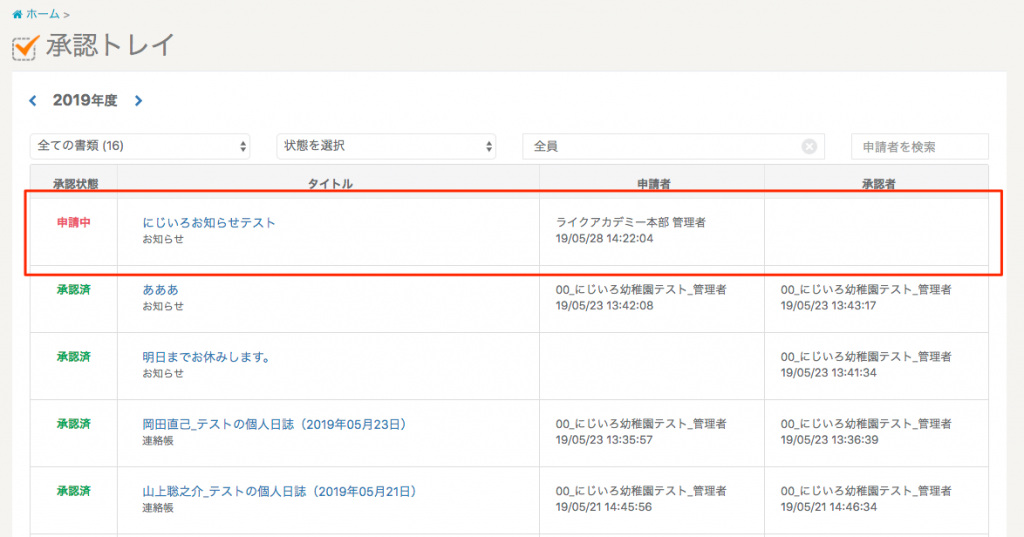This screenshot has width=1024, height=537.
Task: Go to next fiscal year arrow
Action: point(138,100)
